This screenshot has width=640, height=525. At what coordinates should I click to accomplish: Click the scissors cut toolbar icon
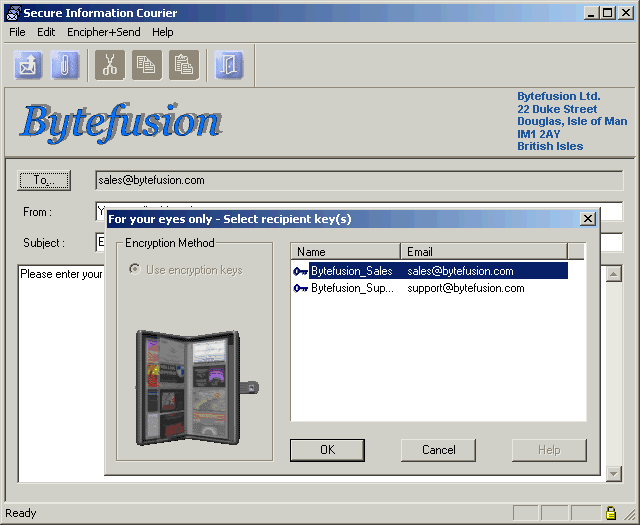pyautogui.click(x=110, y=65)
